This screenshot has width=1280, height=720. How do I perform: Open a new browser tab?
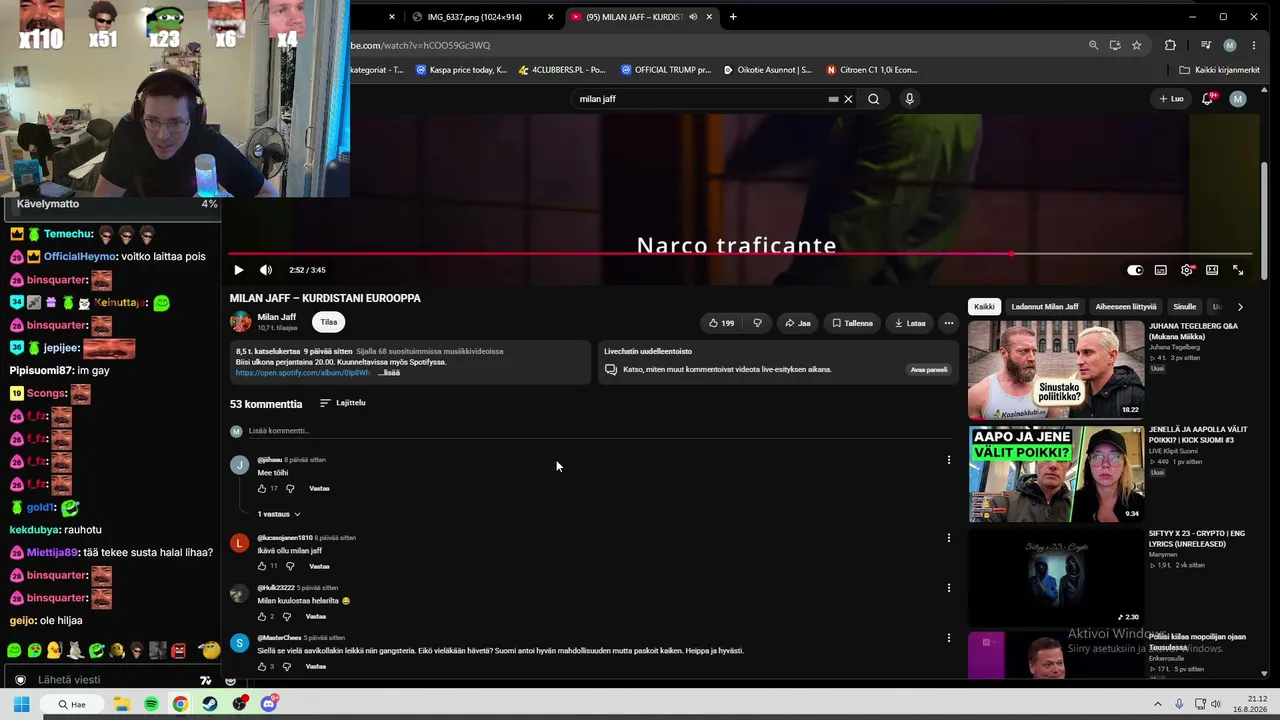point(733,17)
